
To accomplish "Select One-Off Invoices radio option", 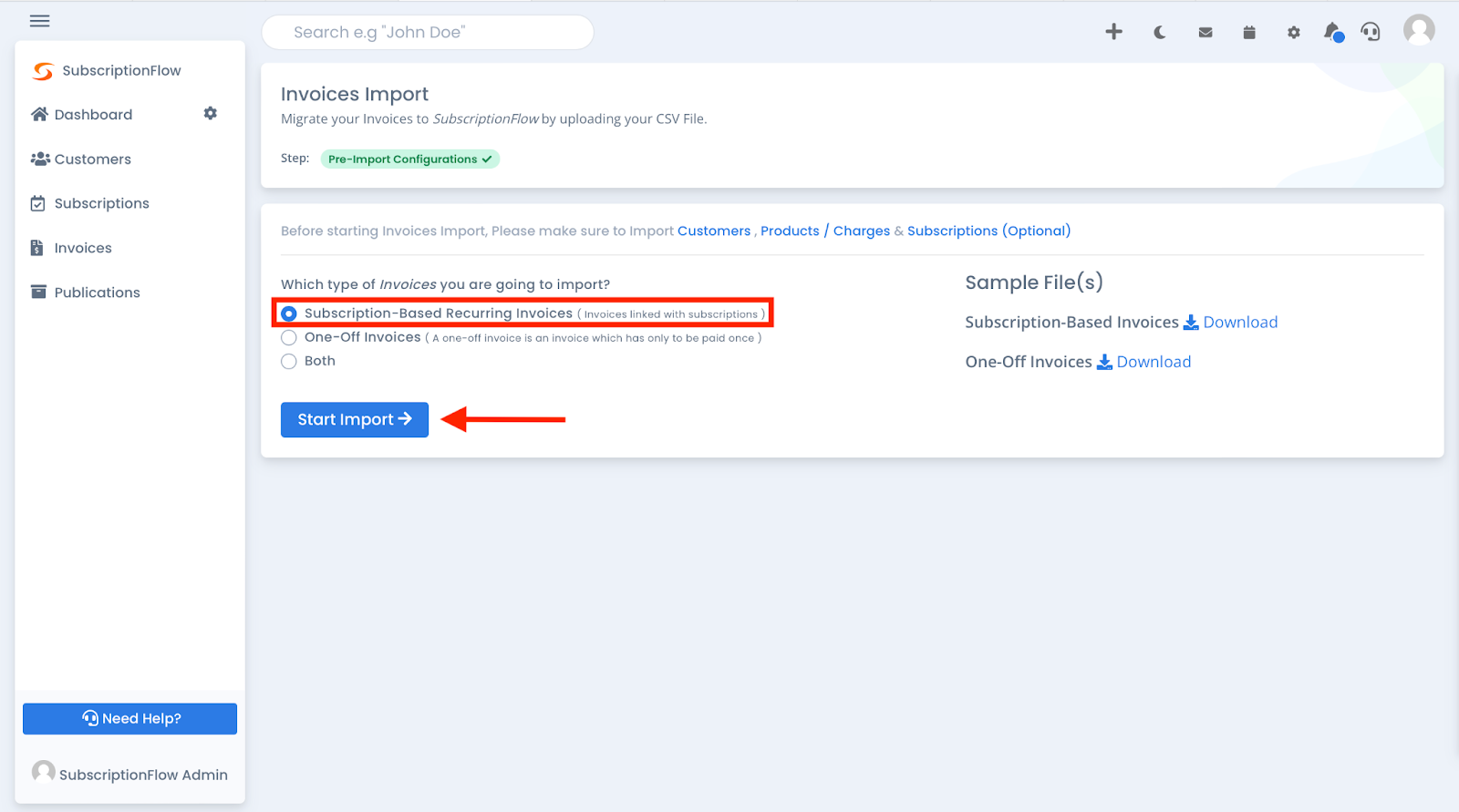I will coord(289,337).
